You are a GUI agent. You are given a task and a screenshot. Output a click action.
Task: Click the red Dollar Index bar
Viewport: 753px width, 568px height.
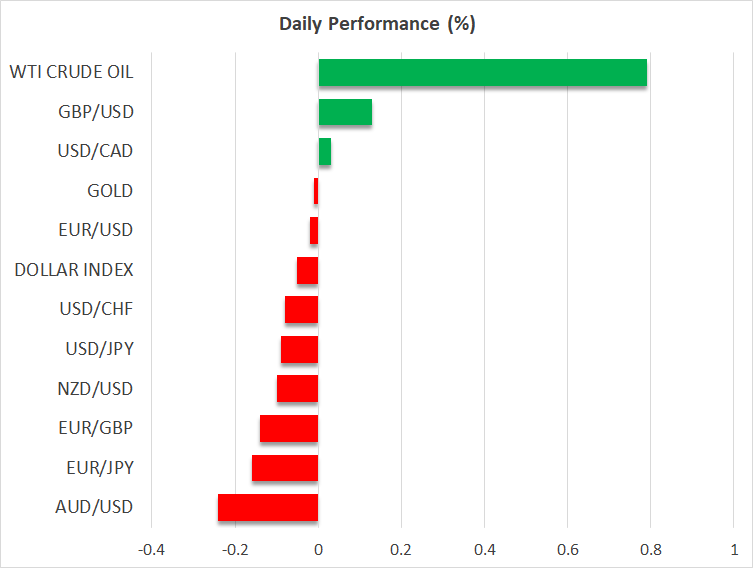(307, 270)
